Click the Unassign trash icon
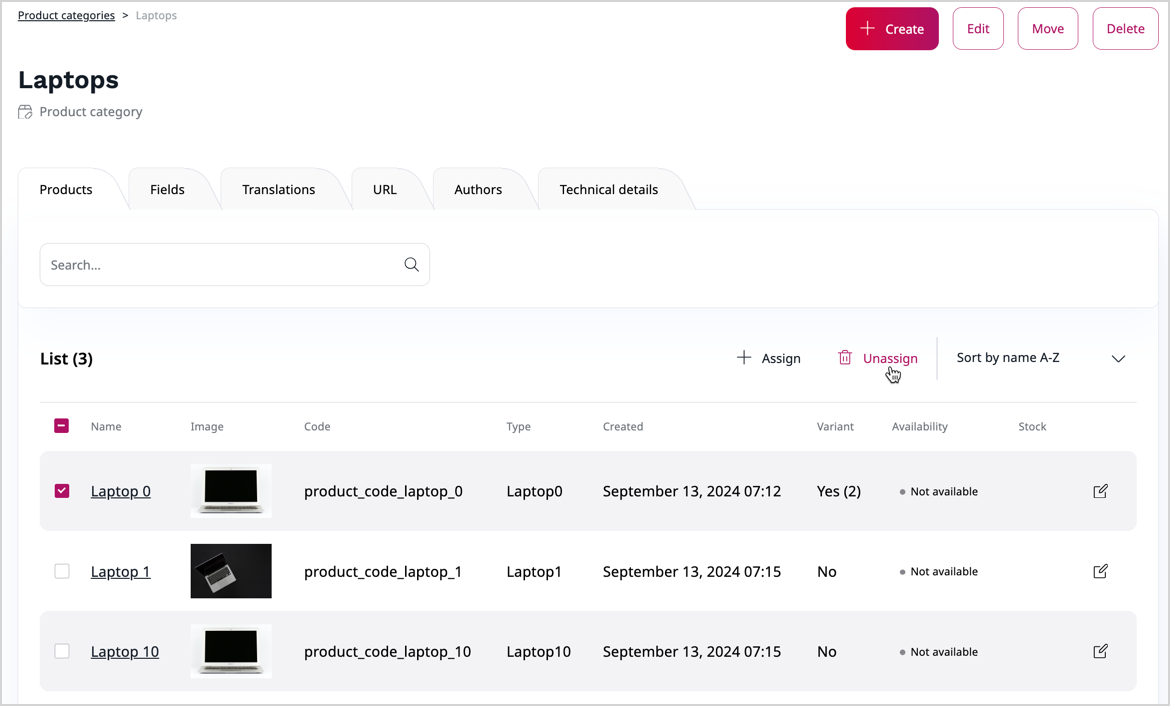Viewport: 1170px width, 706px height. click(x=845, y=357)
